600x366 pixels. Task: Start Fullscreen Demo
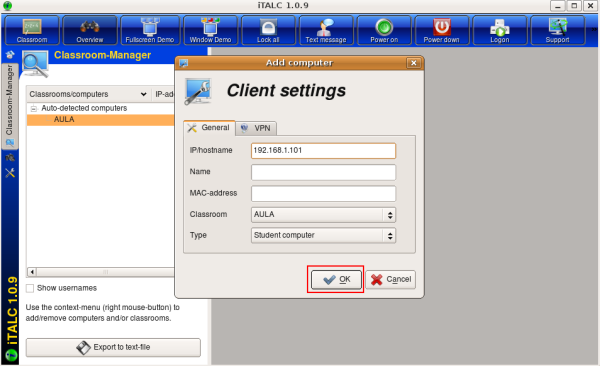coord(150,31)
